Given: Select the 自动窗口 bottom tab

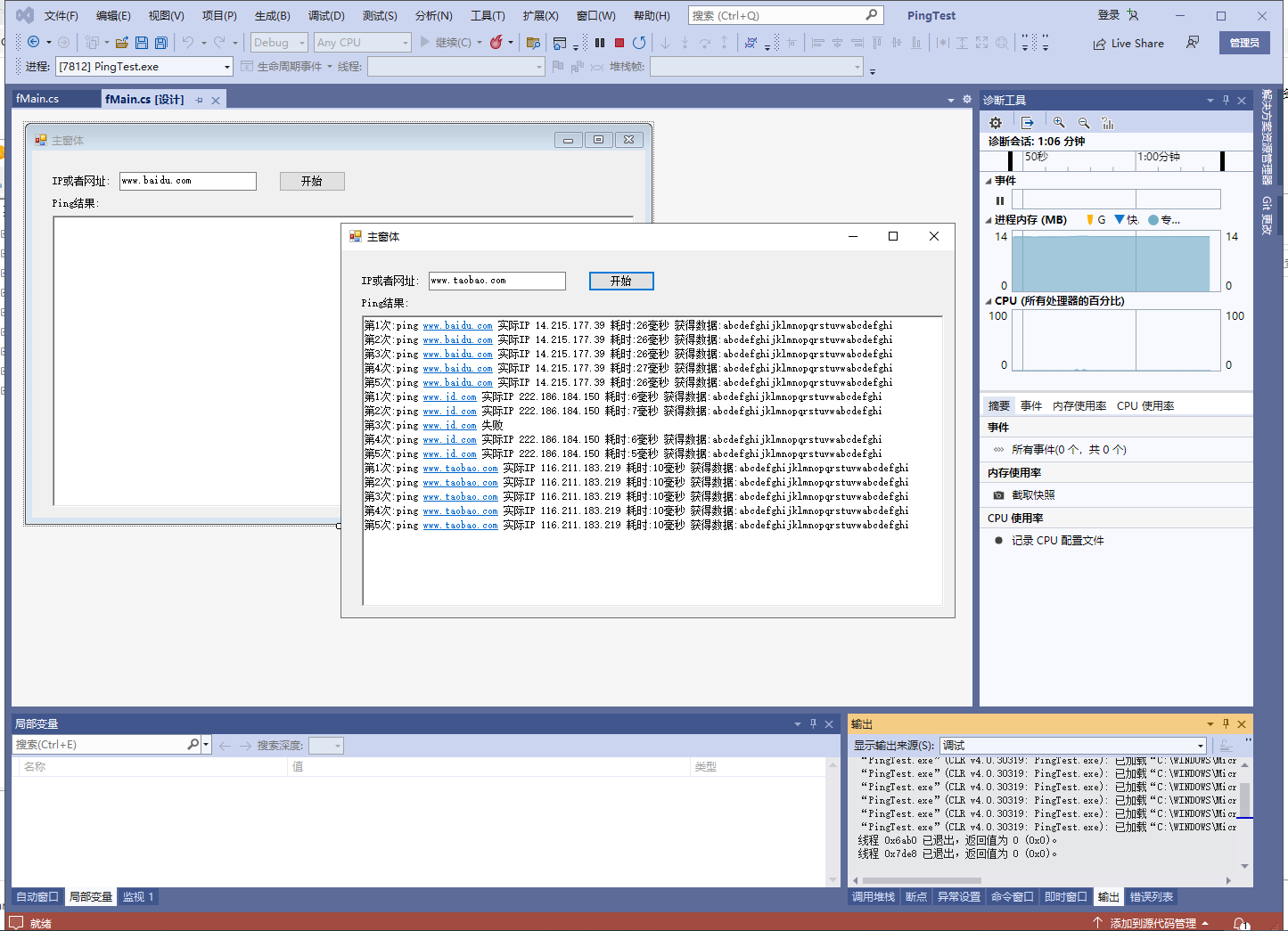Looking at the screenshot, I should [37, 897].
